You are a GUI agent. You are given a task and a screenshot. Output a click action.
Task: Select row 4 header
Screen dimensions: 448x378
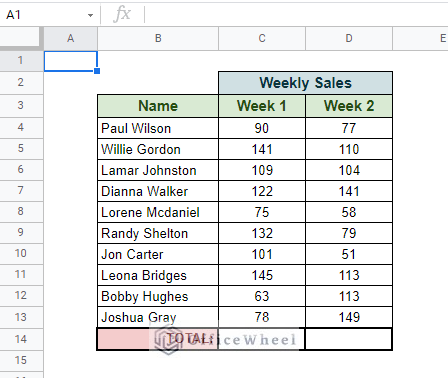tap(21, 128)
